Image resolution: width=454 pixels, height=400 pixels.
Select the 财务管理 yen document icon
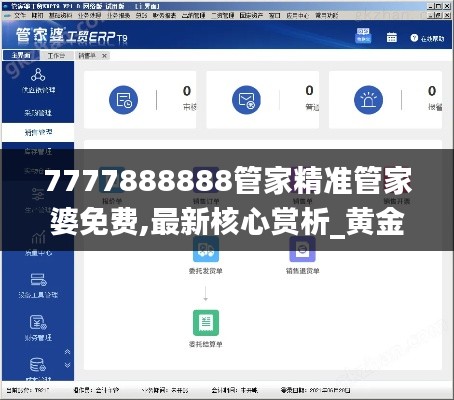tap(38, 322)
